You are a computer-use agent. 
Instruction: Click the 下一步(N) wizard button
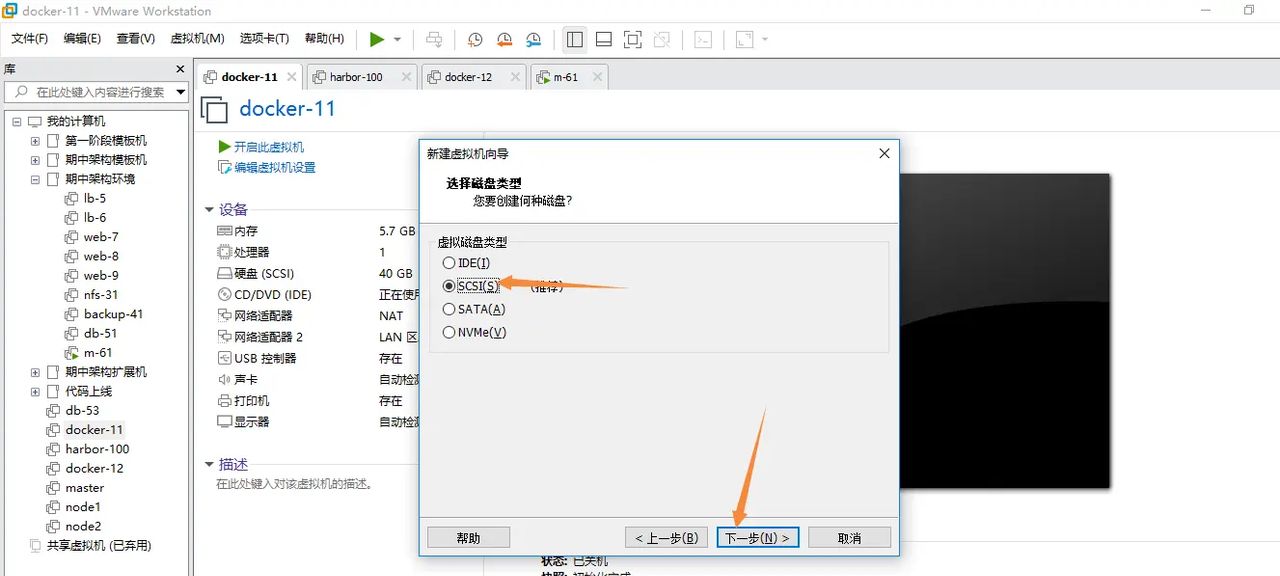tap(757, 537)
